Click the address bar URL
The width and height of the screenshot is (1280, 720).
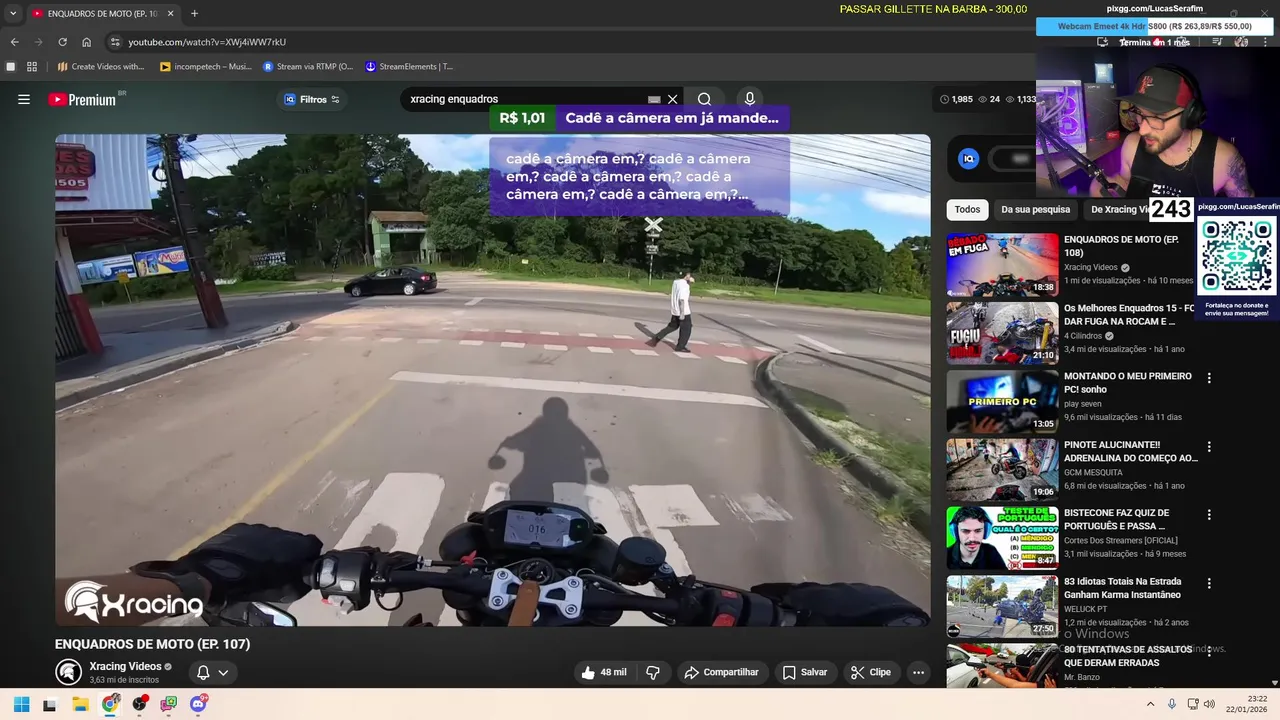[207, 42]
